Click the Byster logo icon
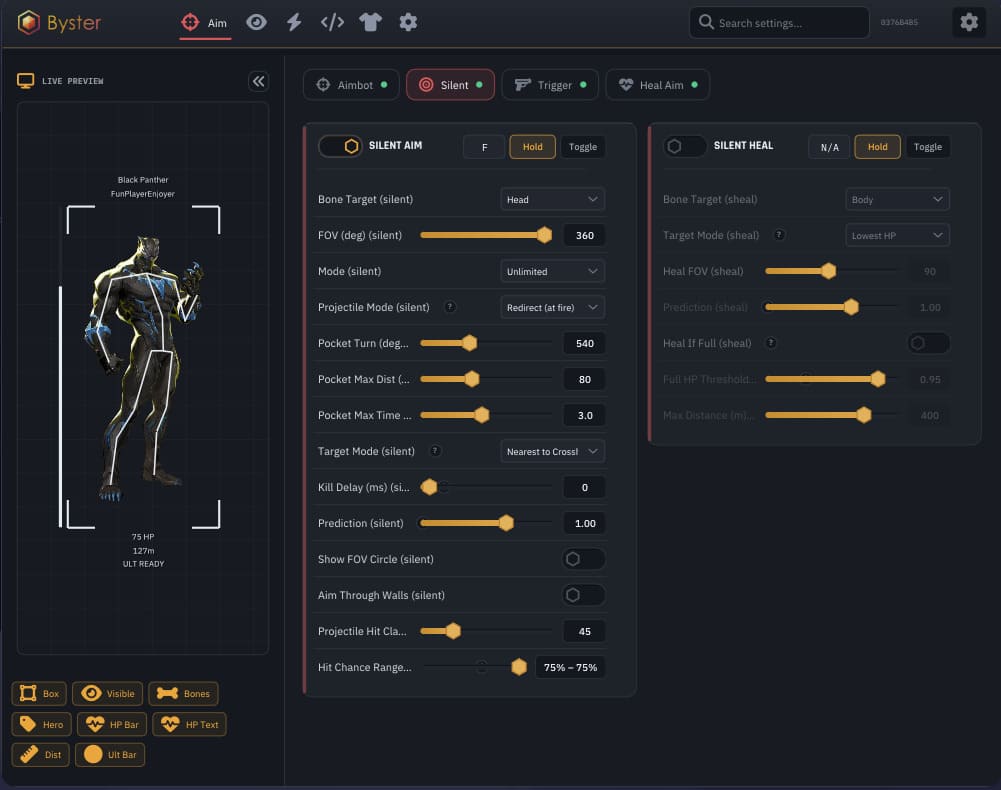This screenshot has height=790, width=1001. [29, 22]
